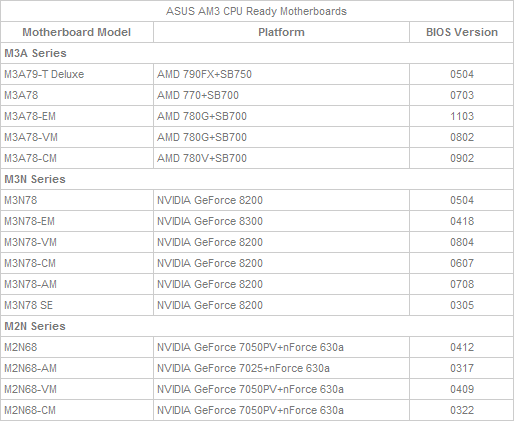
Task: Click the GeForce 7025+nForce 630a platform cell
Action: [281, 368]
